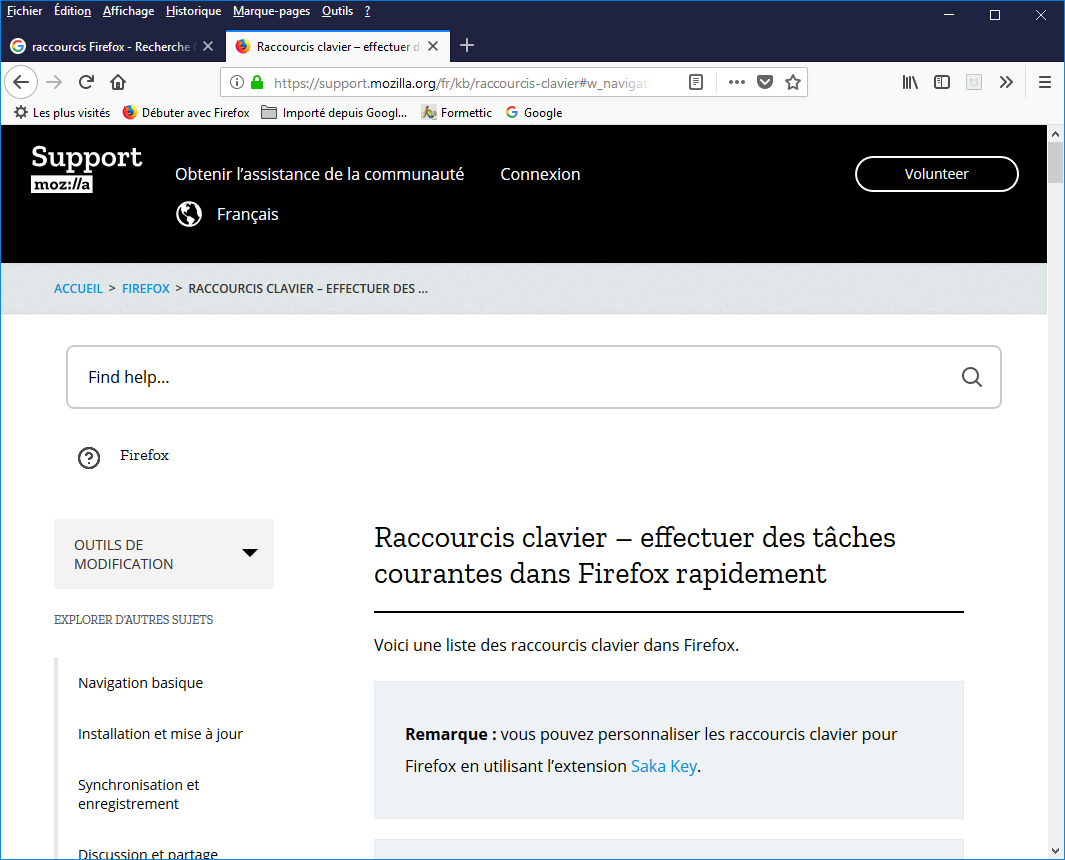Click Obtenir l'assistance de la communauté
Image resolution: width=1065 pixels, height=860 pixels.
[x=320, y=175]
